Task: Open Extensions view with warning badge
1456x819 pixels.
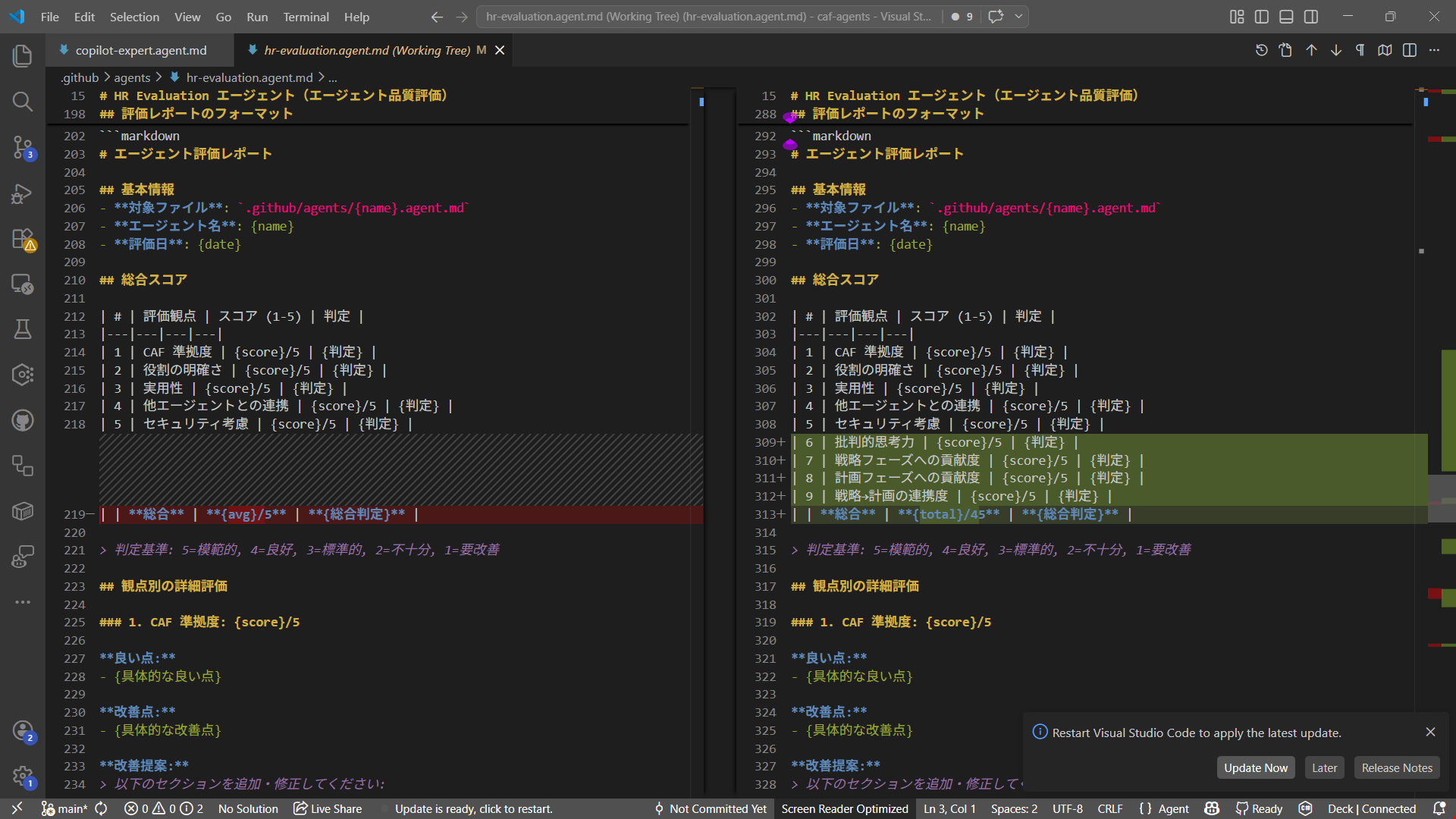Action: point(23,239)
